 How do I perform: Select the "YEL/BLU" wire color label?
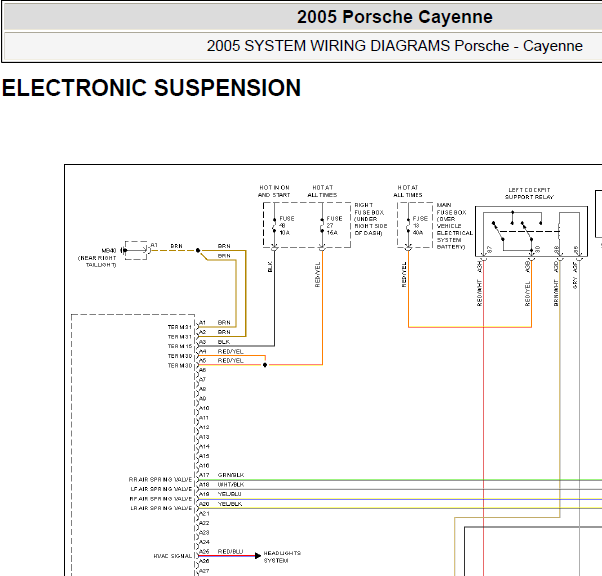click(x=230, y=494)
